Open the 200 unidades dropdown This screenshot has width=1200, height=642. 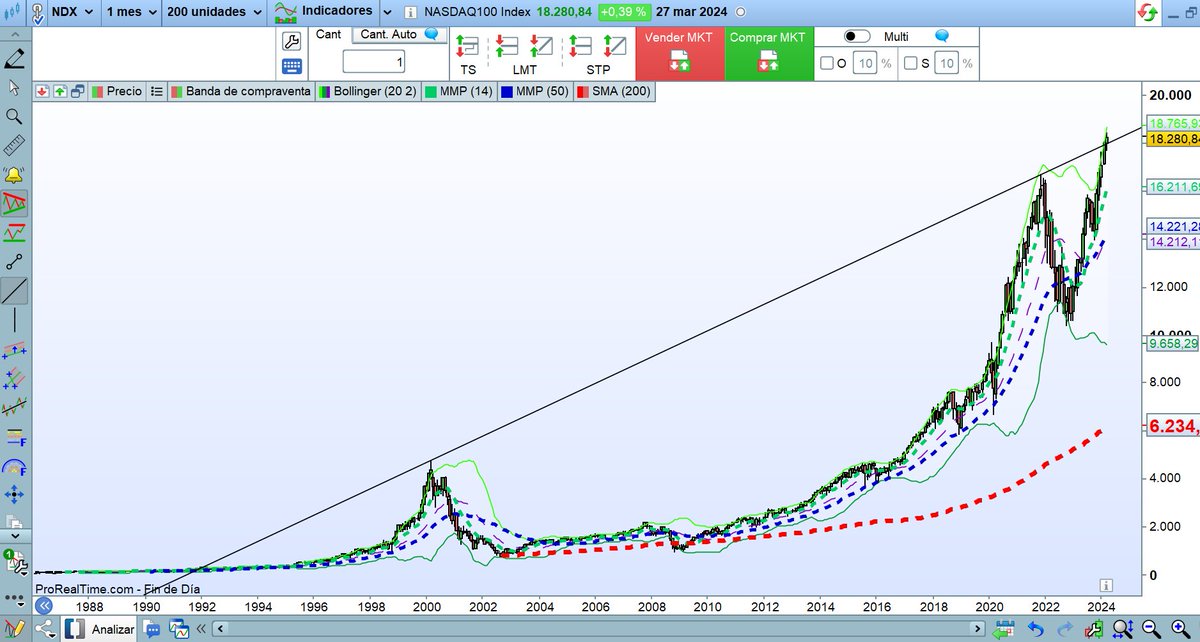pyautogui.click(x=214, y=12)
